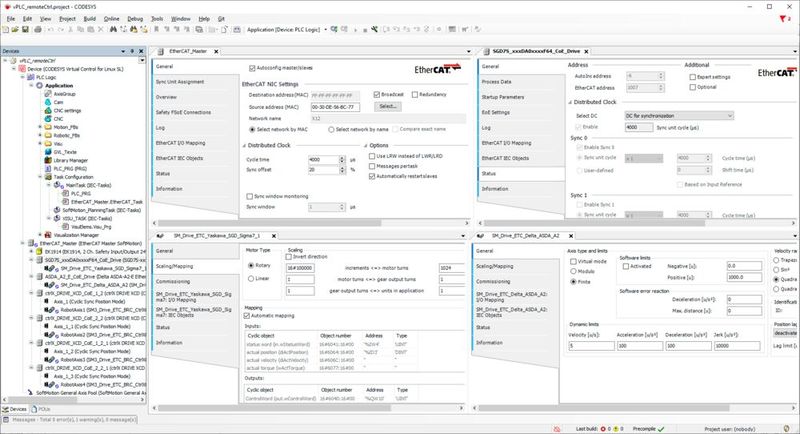Viewport: 800px width, 434px height.
Task: Click the Cycle time spinner in Distributed Clock
Action: (342, 160)
